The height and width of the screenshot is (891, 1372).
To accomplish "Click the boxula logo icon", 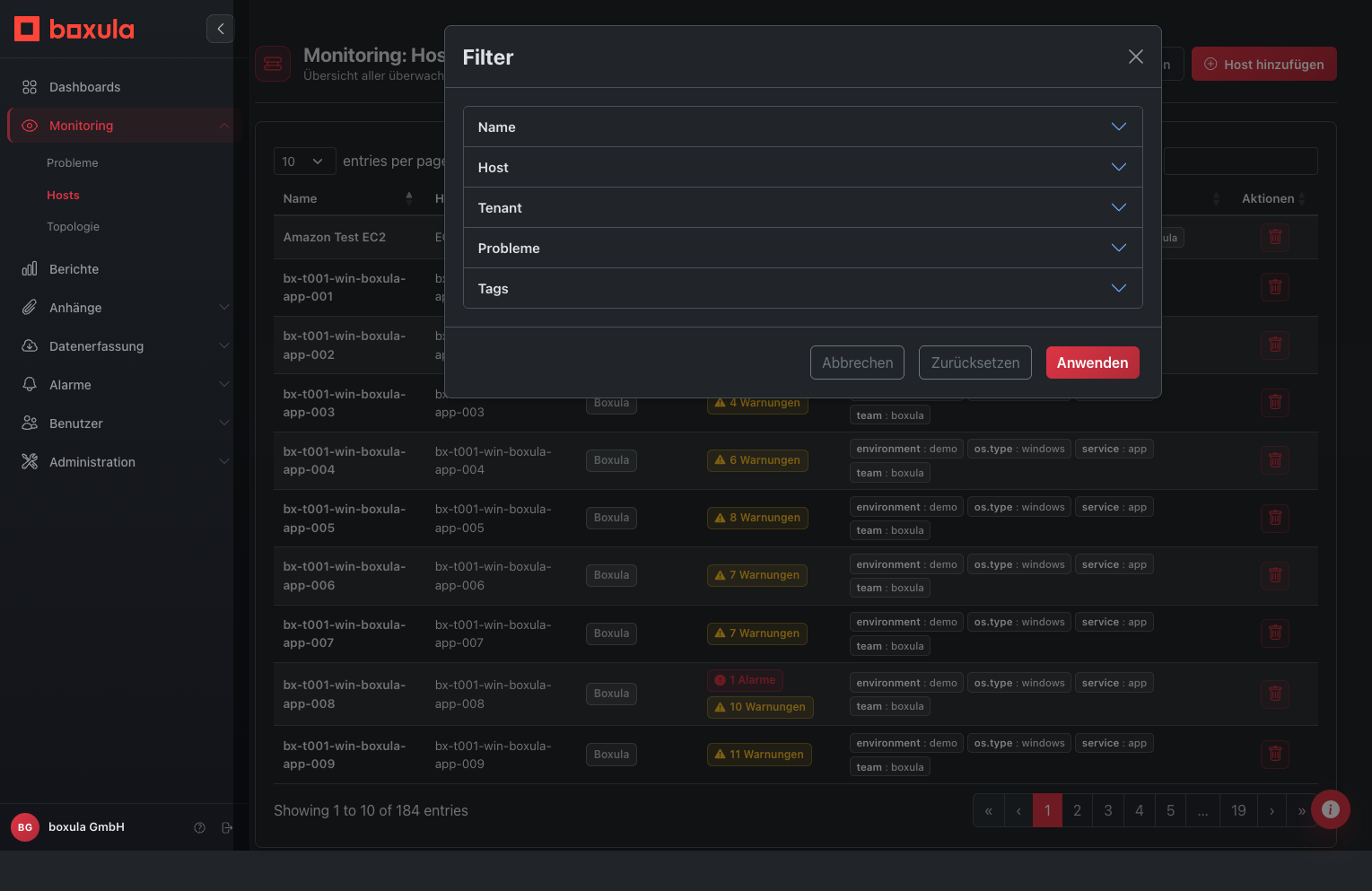I will [27, 29].
